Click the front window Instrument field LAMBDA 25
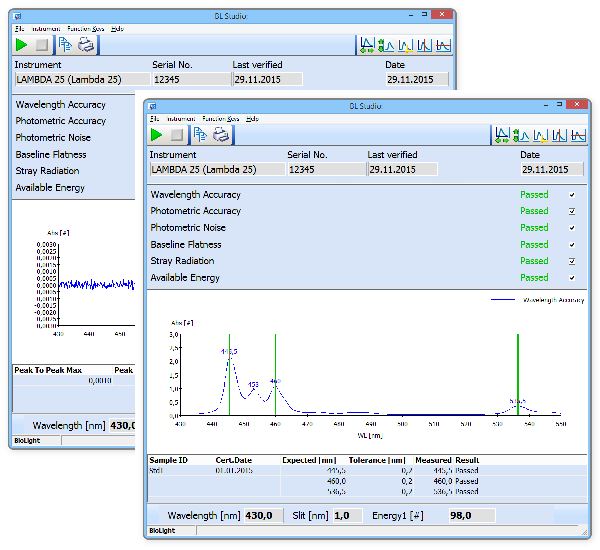Screen dimensions: 600x550 [x=218, y=170]
